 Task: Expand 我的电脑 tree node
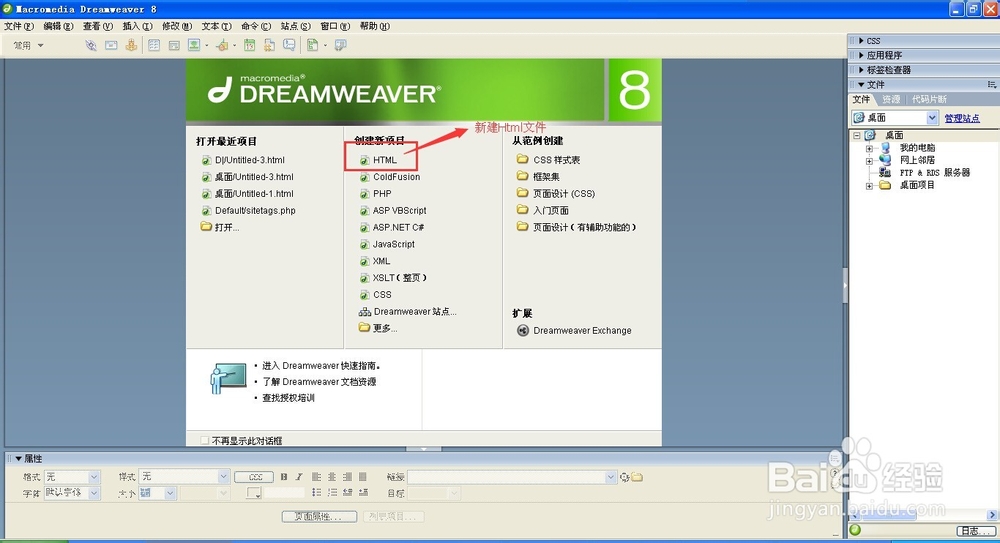tap(869, 148)
